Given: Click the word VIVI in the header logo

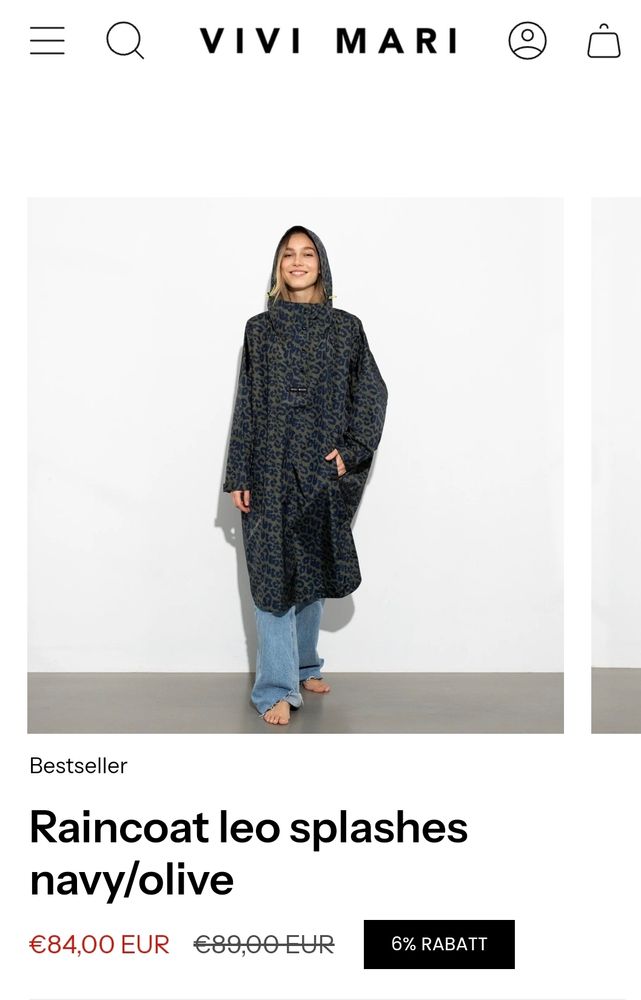Looking at the screenshot, I should coord(251,41).
